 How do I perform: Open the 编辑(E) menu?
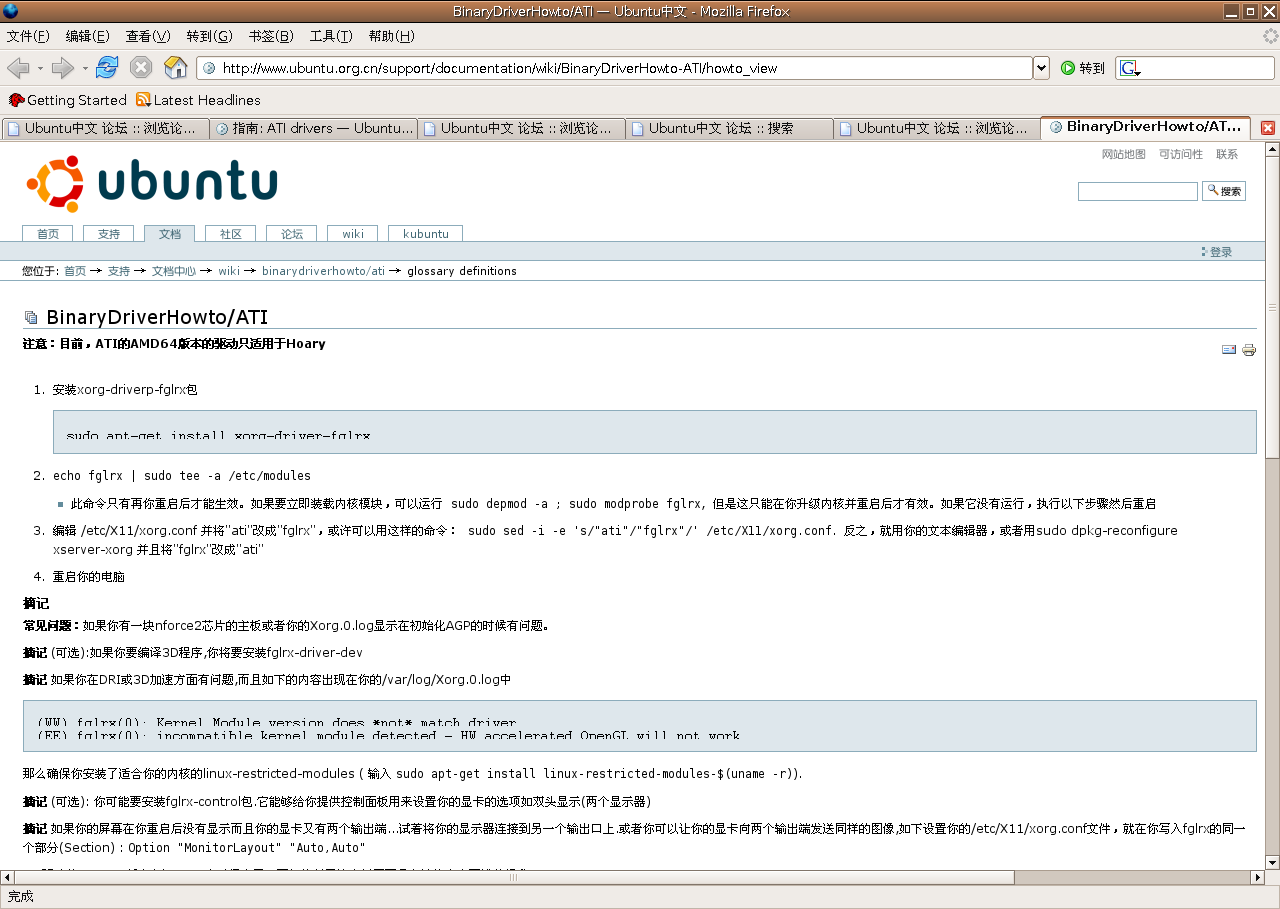(87, 36)
